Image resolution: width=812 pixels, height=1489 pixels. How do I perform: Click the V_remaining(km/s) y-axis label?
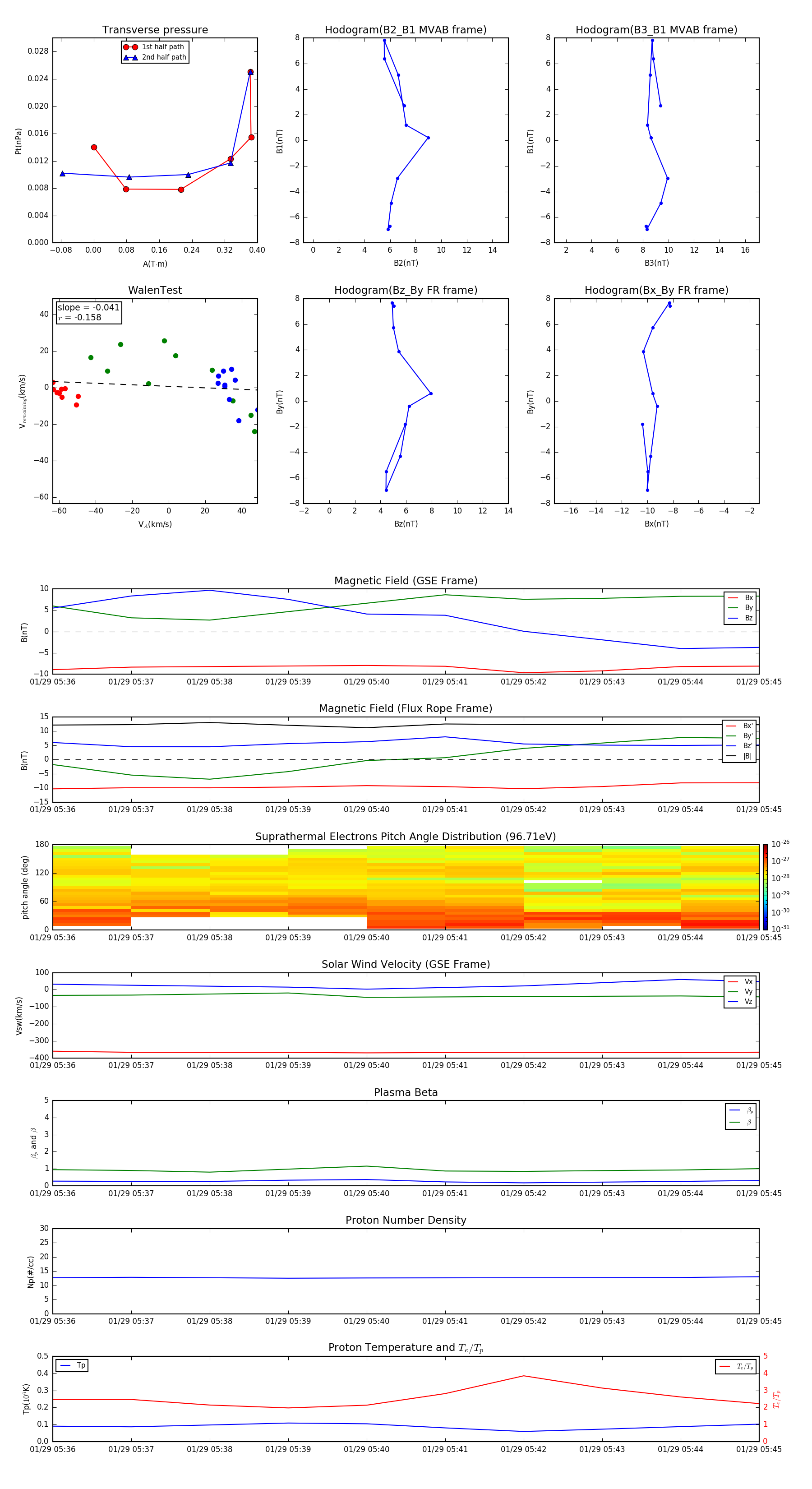[x=23, y=401]
